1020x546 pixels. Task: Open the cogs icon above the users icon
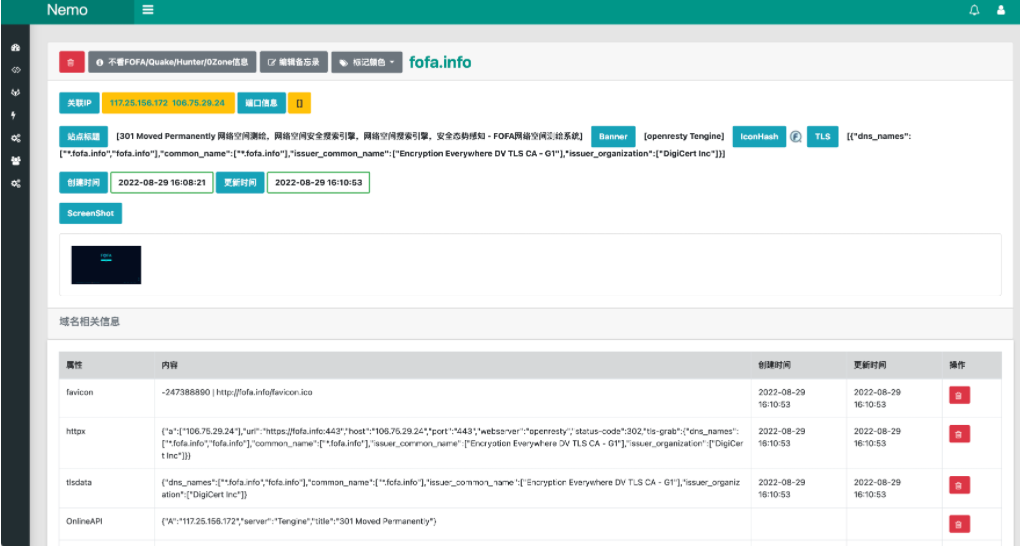click(16, 138)
